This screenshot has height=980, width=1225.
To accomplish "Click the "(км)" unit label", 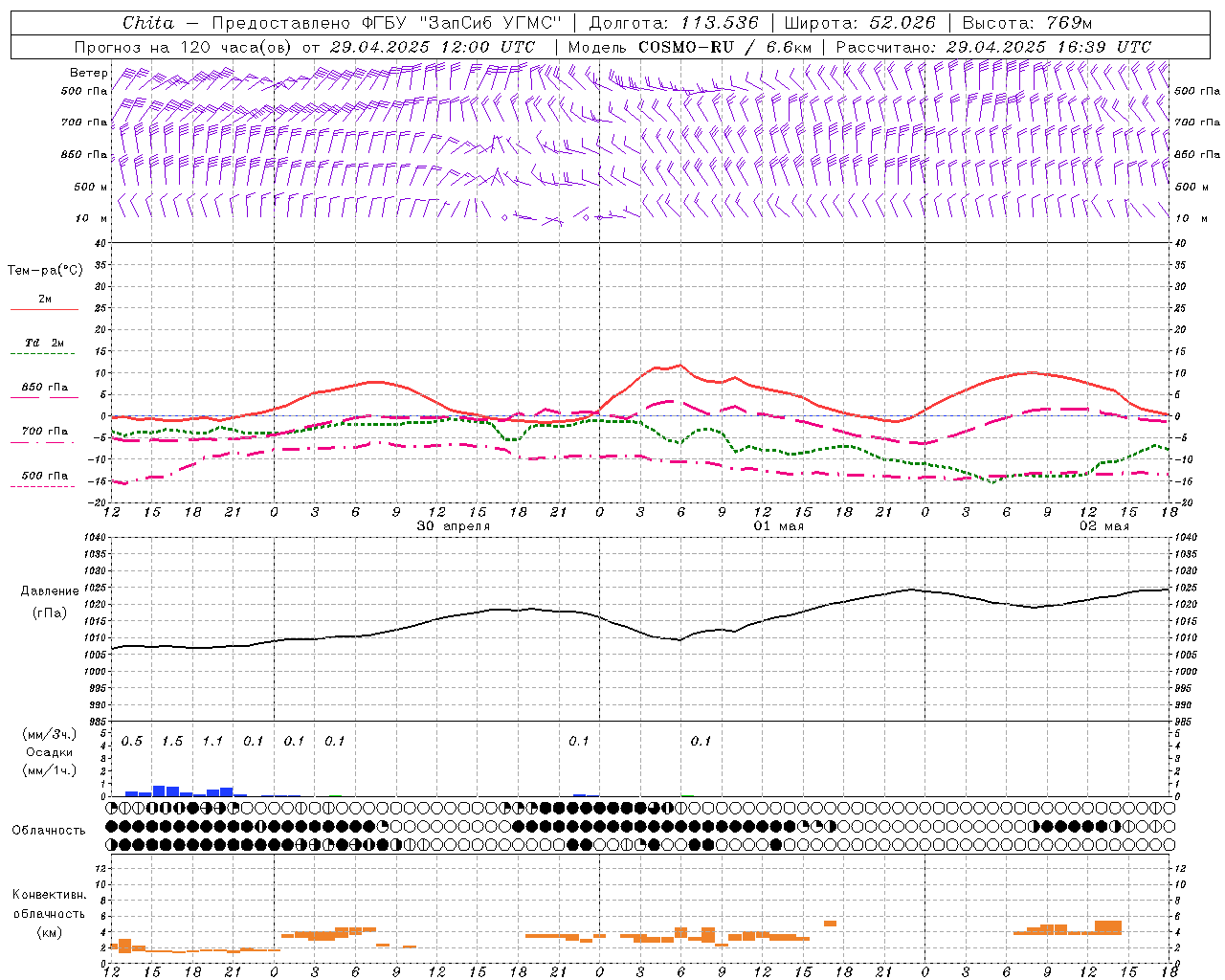I will coord(49,932).
